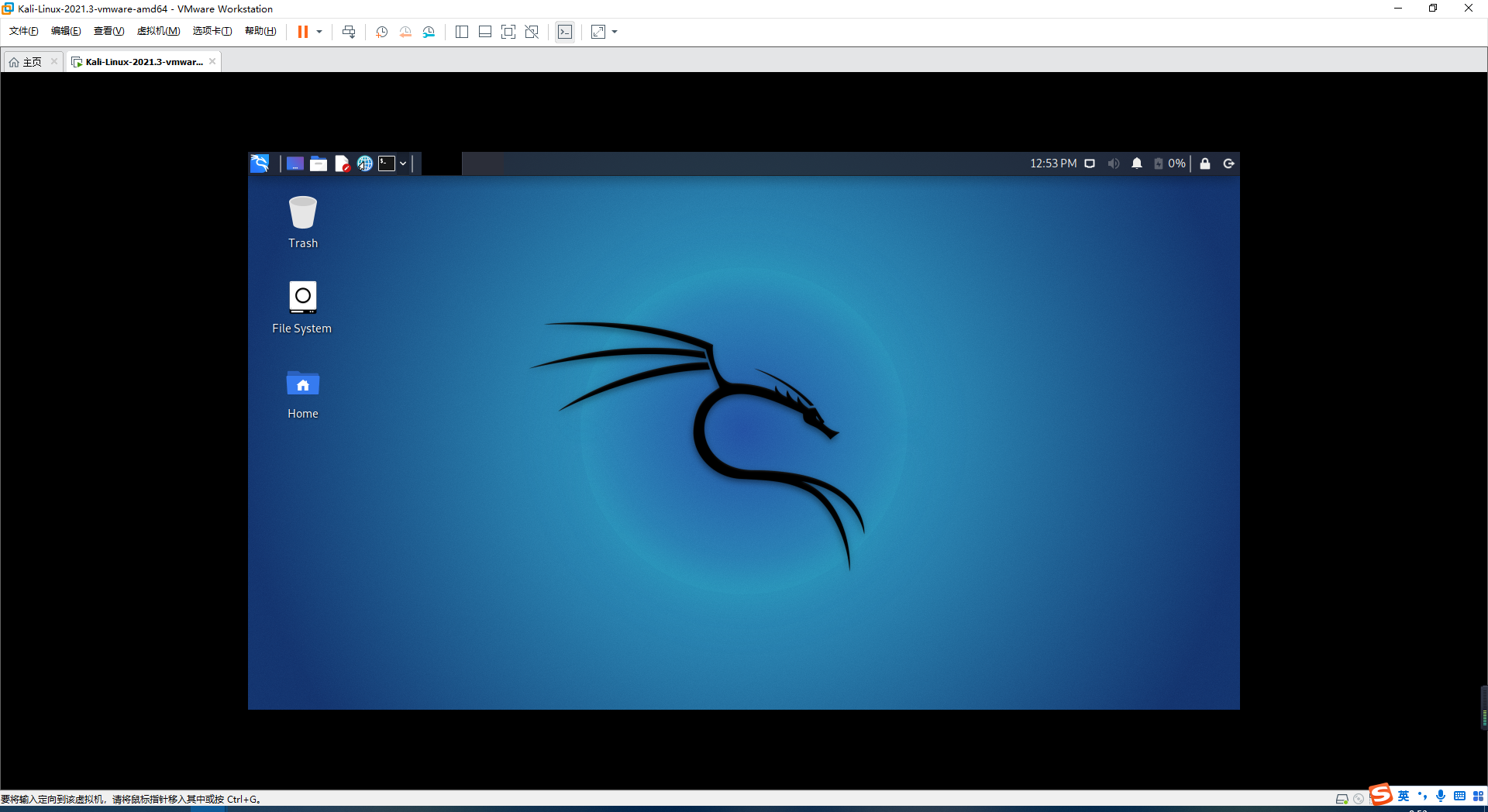
Task: Expand the terminal launcher chevron on the panel
Action: (x=402, y=163)
